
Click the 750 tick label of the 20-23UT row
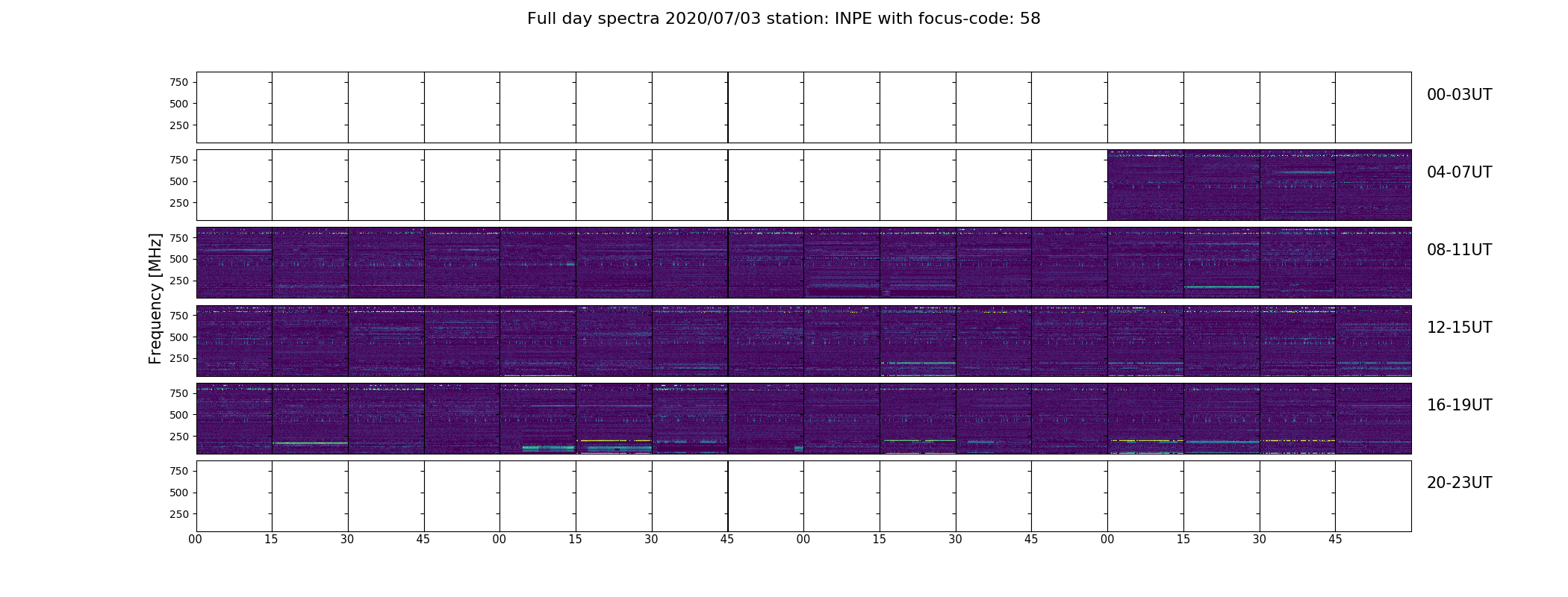(x=179, y=471)
